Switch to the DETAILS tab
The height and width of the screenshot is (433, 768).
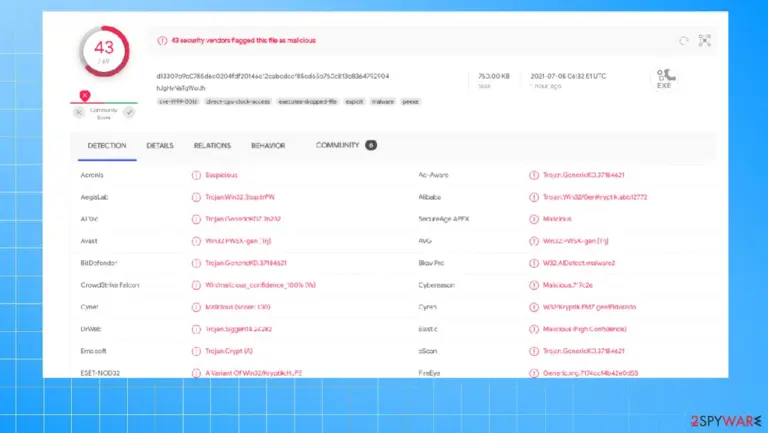pos(160,145)
